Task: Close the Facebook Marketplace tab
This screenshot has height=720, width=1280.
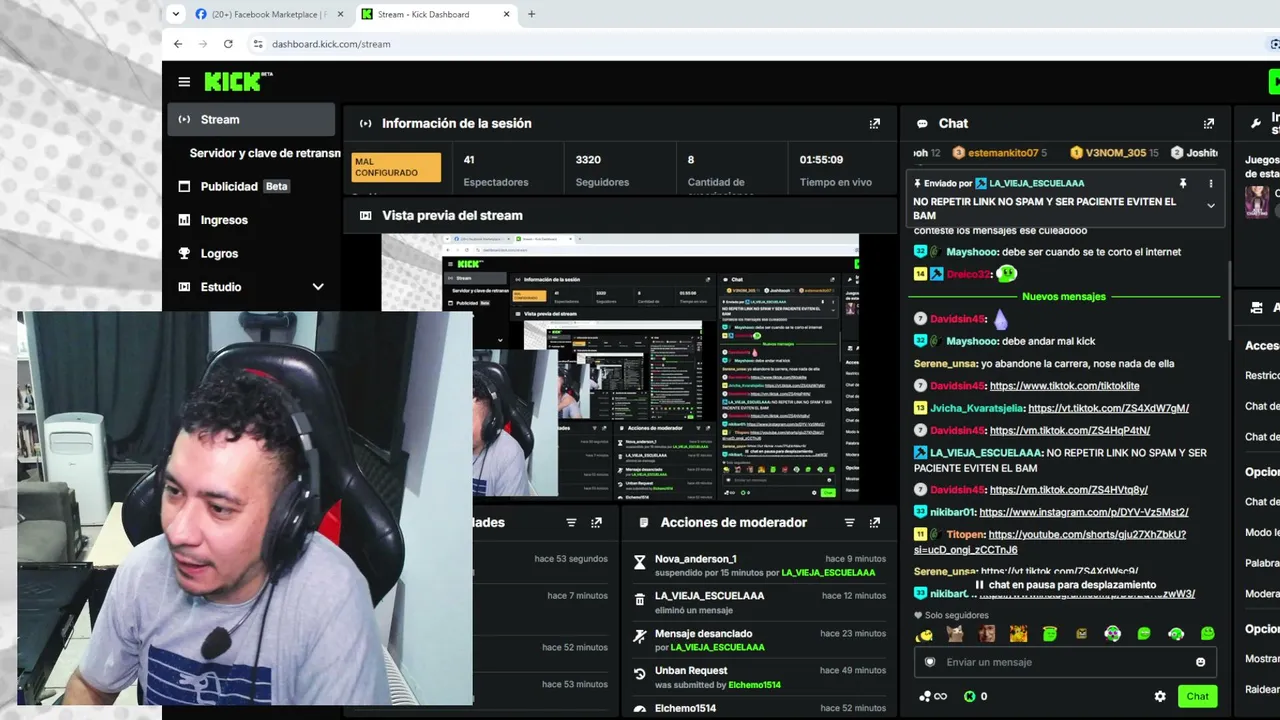Action: click(x=340, y=14)
